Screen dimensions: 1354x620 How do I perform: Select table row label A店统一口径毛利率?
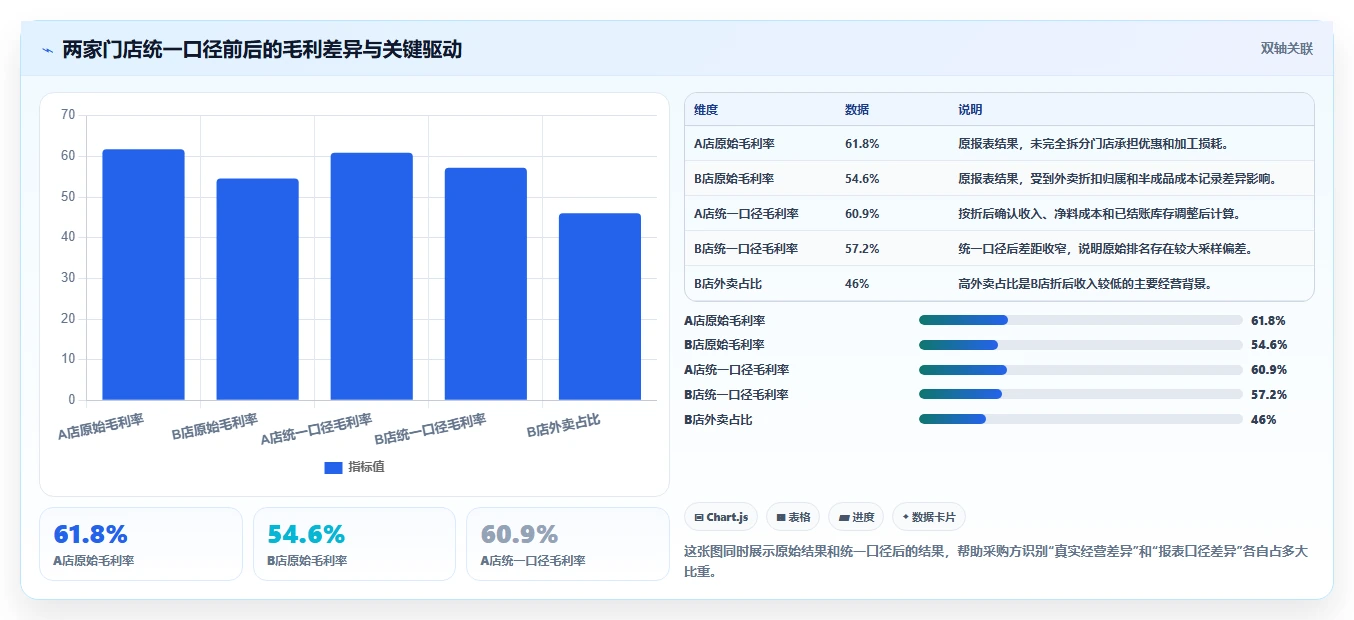(746, 214)
